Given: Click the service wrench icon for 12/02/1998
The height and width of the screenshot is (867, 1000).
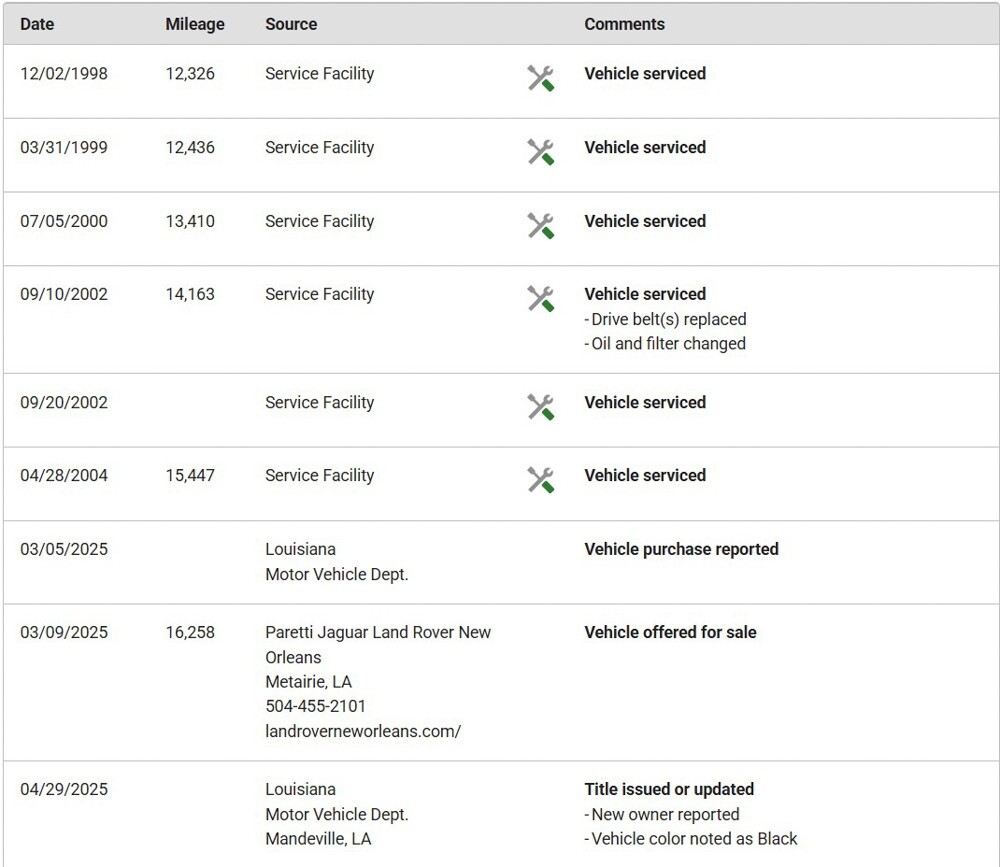Looking at the screenshot, I should (540, 78).
